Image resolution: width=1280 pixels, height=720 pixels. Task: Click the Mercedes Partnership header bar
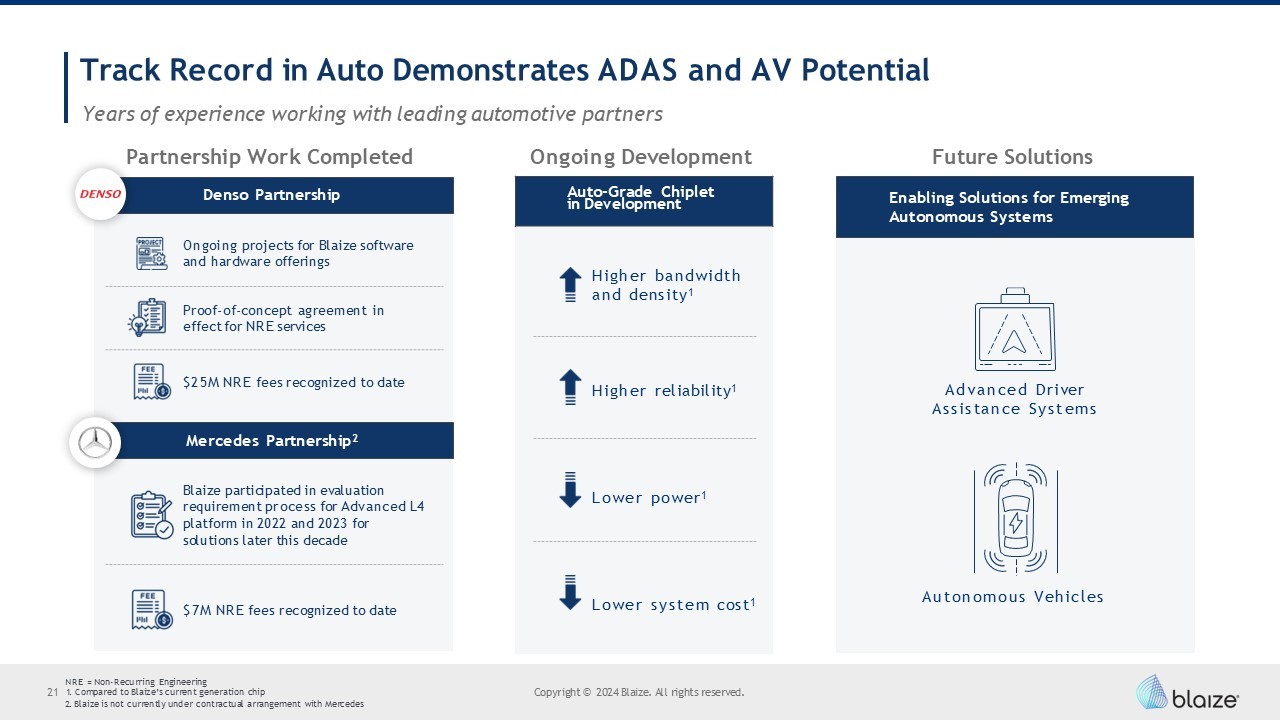tap(272, 441)
